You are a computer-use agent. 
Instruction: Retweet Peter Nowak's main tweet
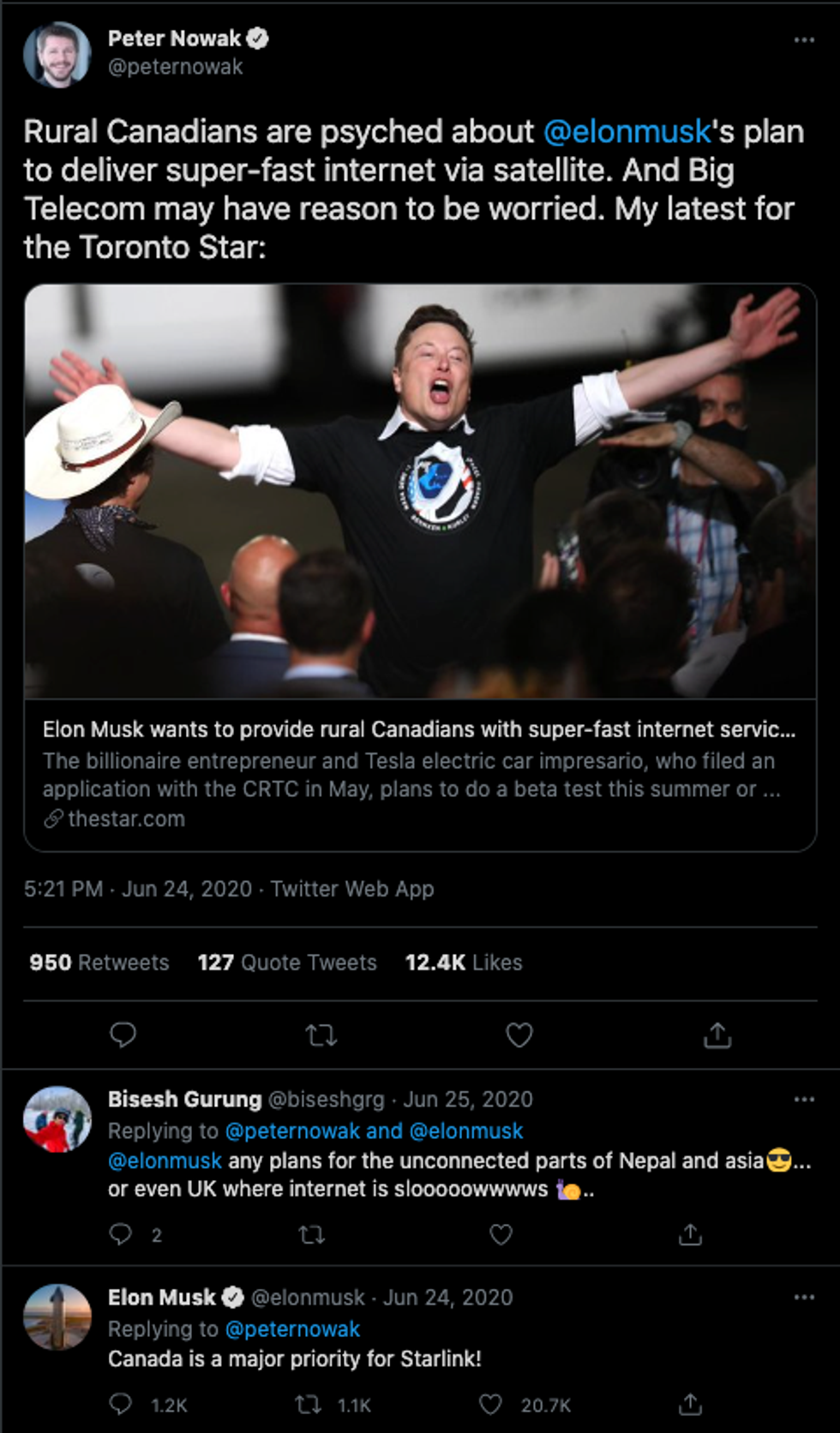(x=321, y=1035)
